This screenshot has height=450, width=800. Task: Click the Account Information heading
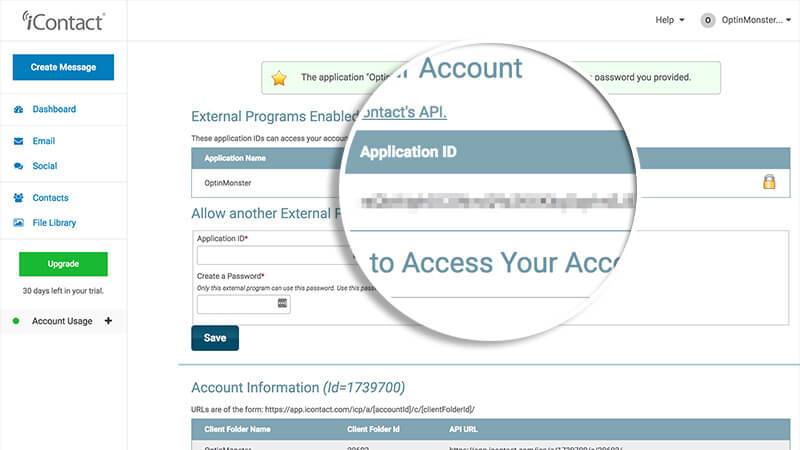click(x=298, y=388)
